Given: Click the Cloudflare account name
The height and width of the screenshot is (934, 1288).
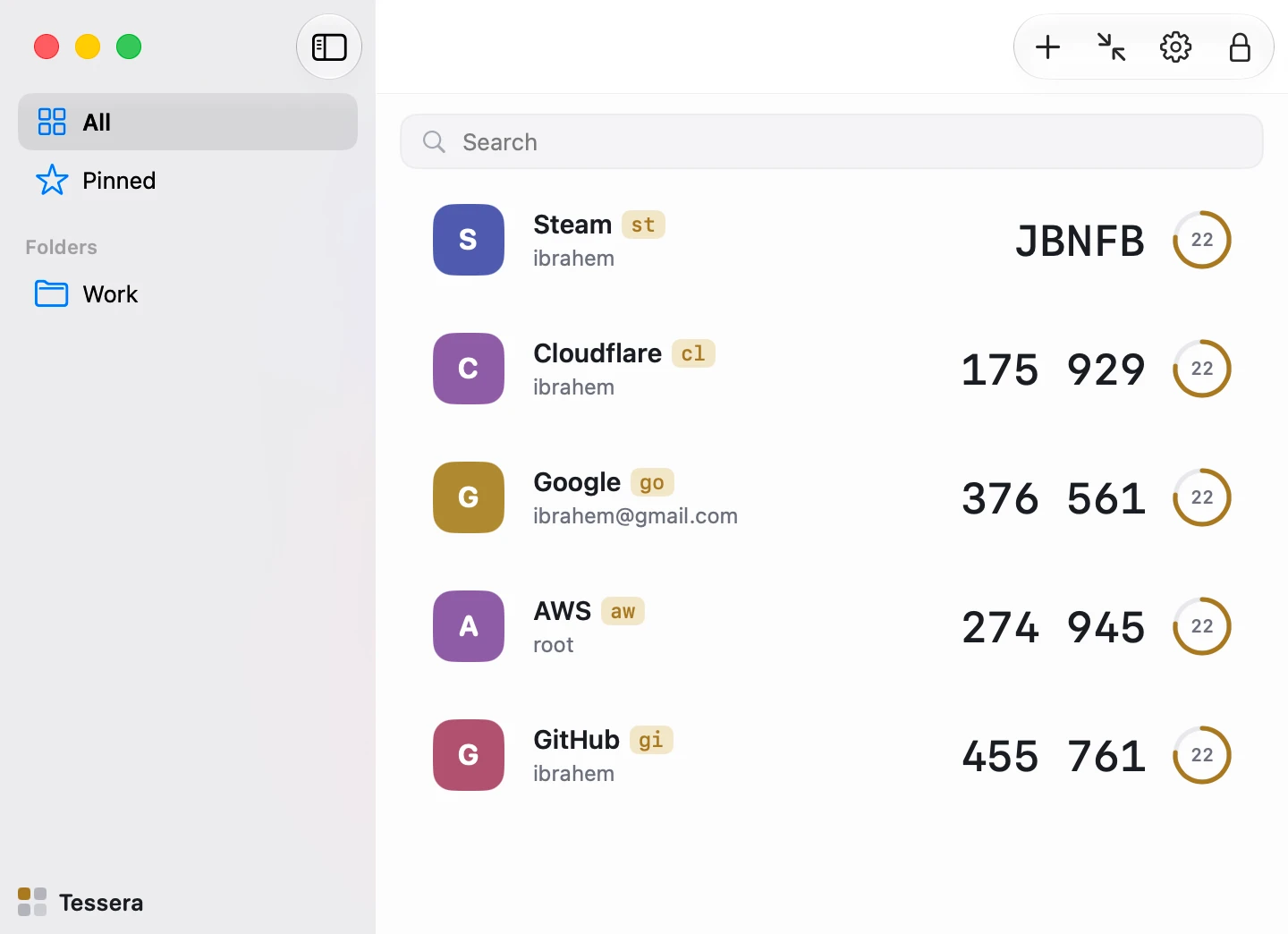Looking at the screenshot, I should coord(597,353).
